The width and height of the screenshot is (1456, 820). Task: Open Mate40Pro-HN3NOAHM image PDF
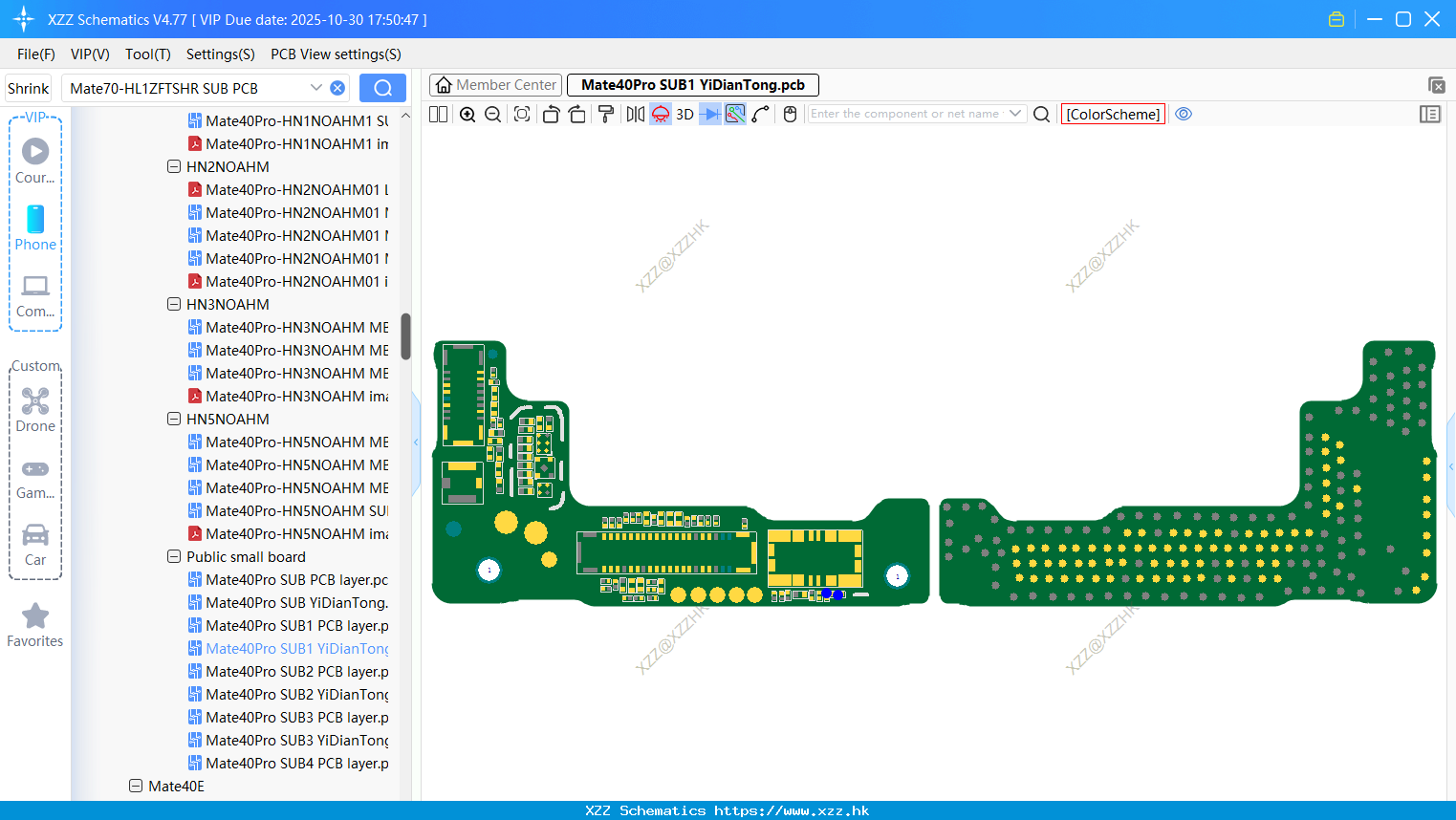coord(288,396)
